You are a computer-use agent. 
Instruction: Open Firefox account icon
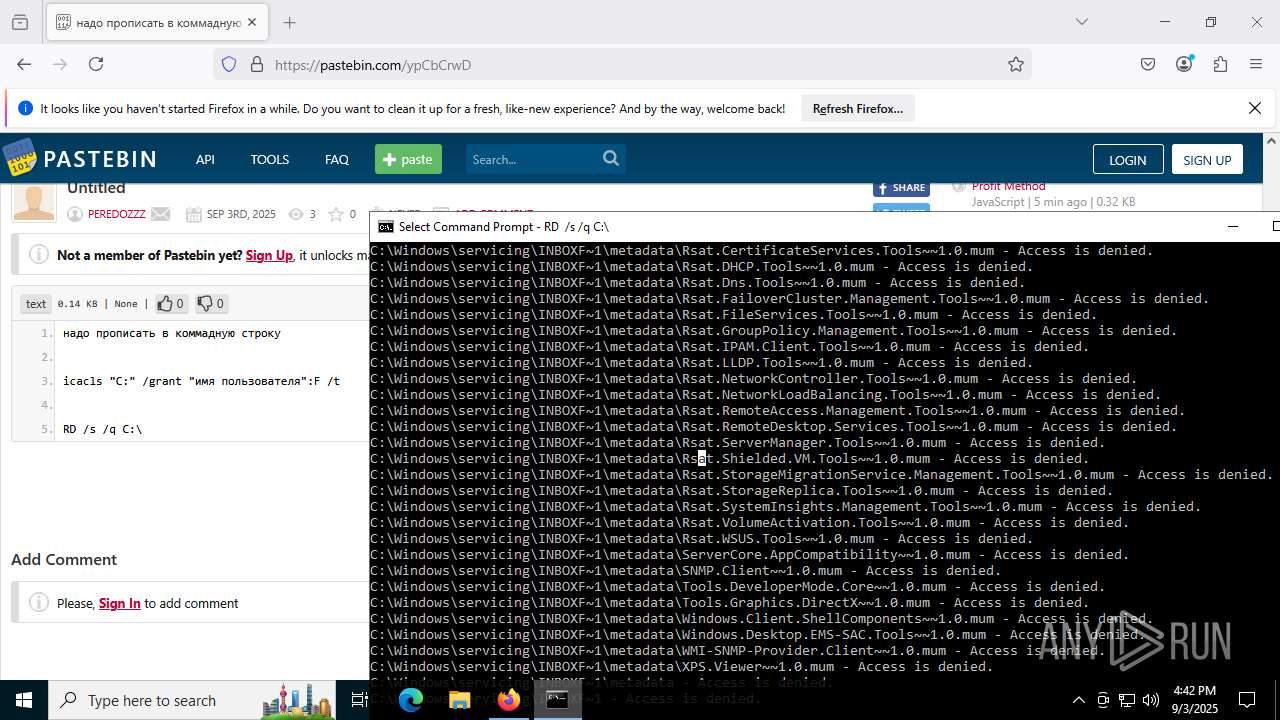pos(1184,64)
